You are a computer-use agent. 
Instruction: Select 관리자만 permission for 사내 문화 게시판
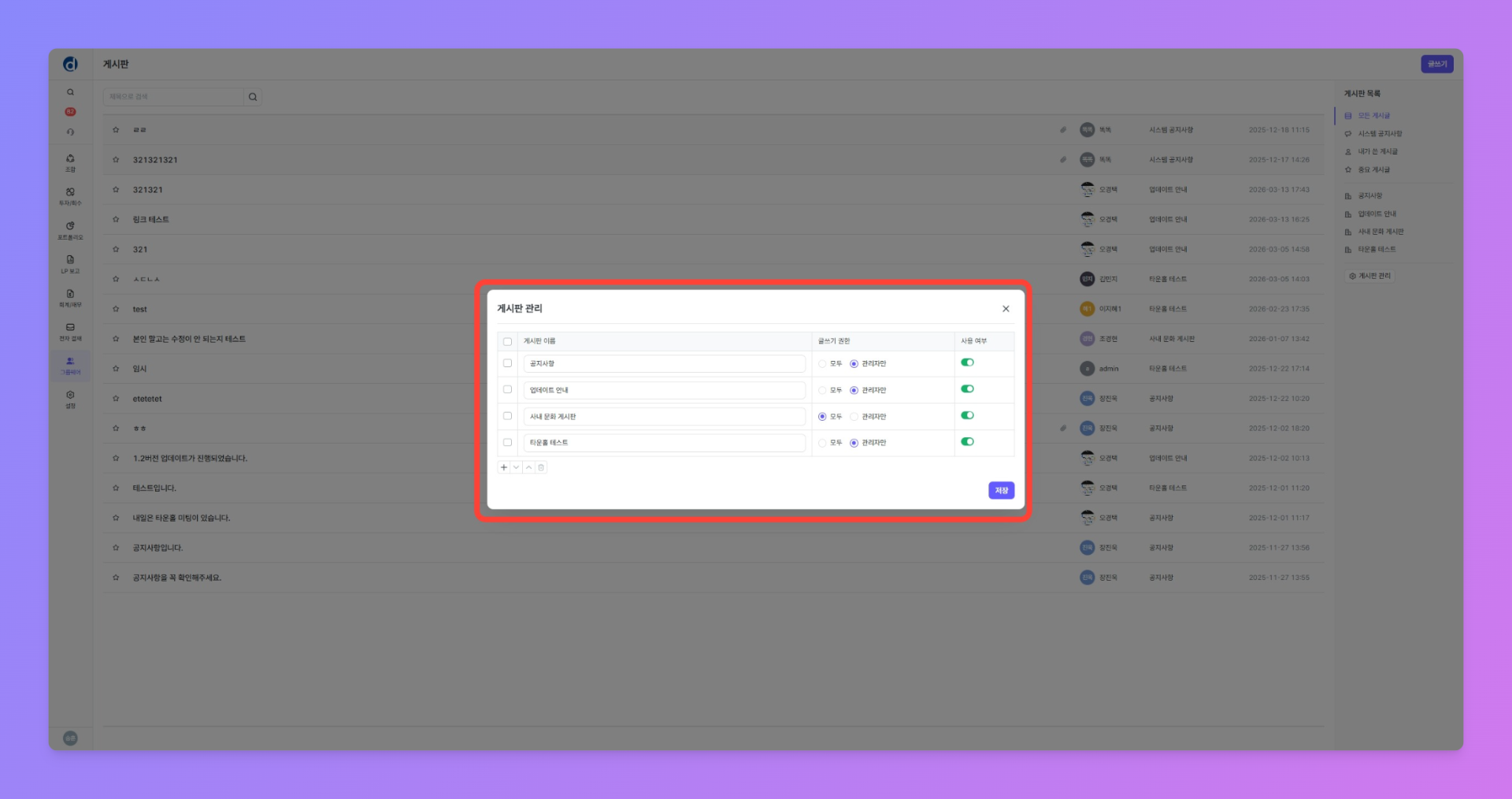pyautogui.click(x=854, y=416)
